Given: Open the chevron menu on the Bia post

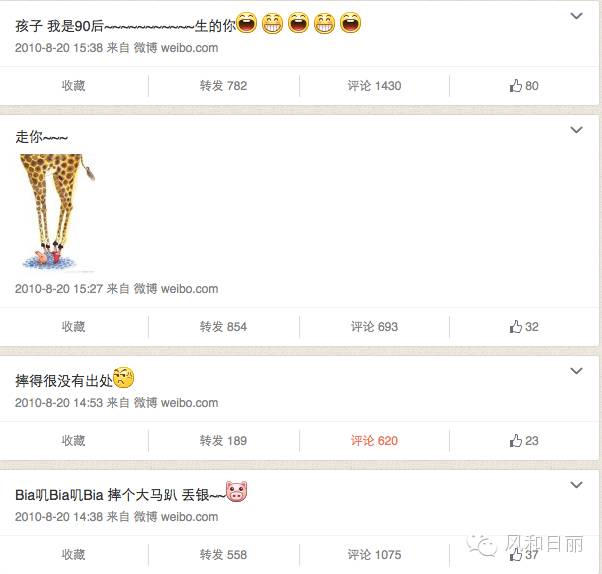Looking at the screenshot, I should click(576, 485).
